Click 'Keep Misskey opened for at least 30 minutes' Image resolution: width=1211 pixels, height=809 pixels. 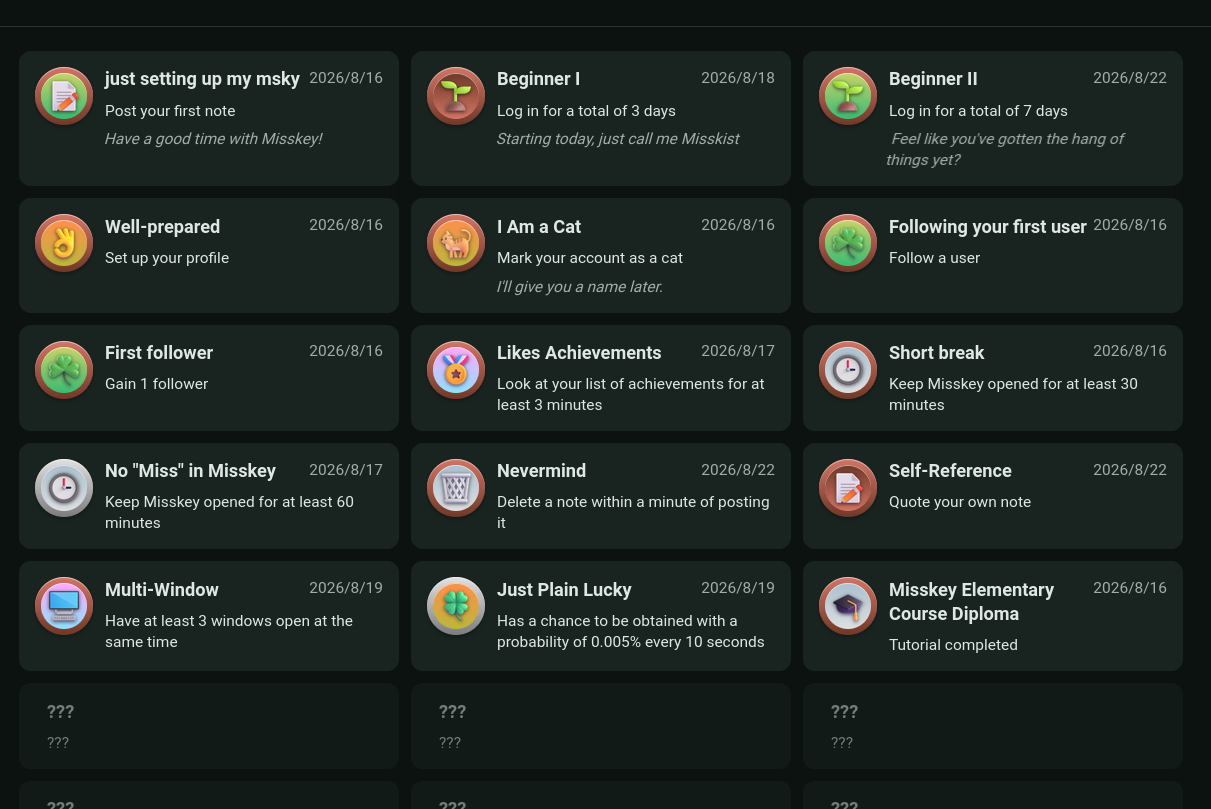coord(1013,394)
